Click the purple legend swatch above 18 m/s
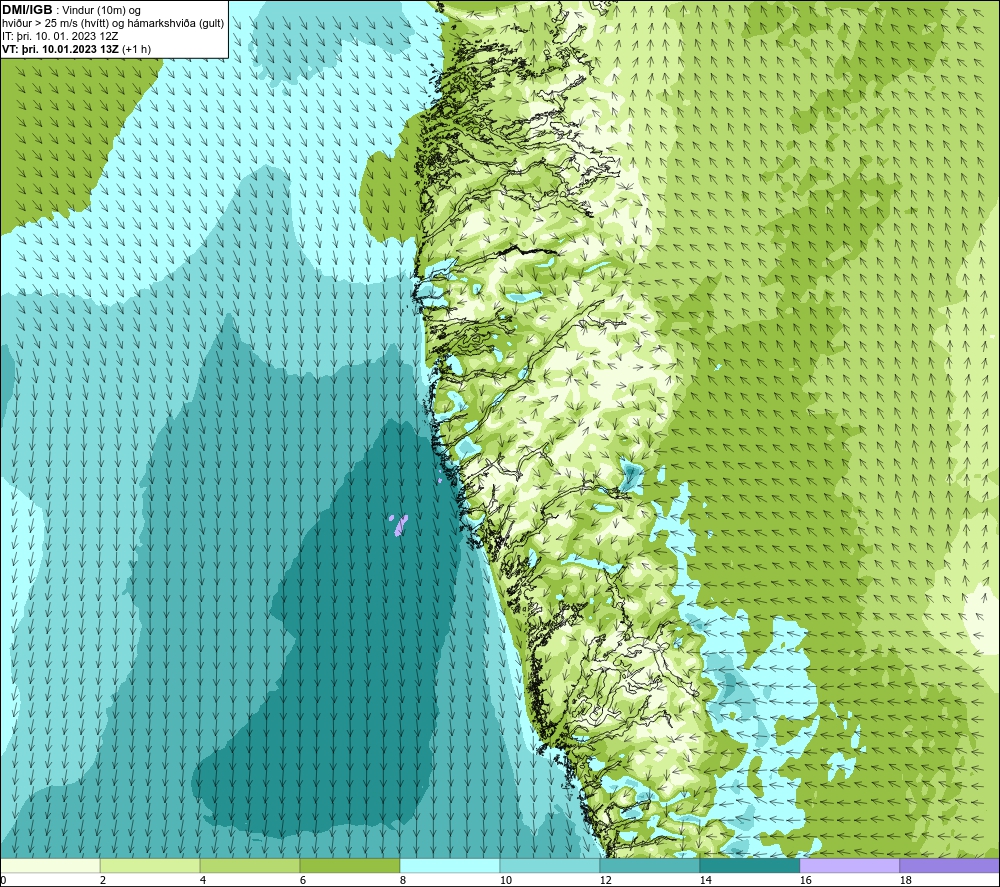 [949, 865]
